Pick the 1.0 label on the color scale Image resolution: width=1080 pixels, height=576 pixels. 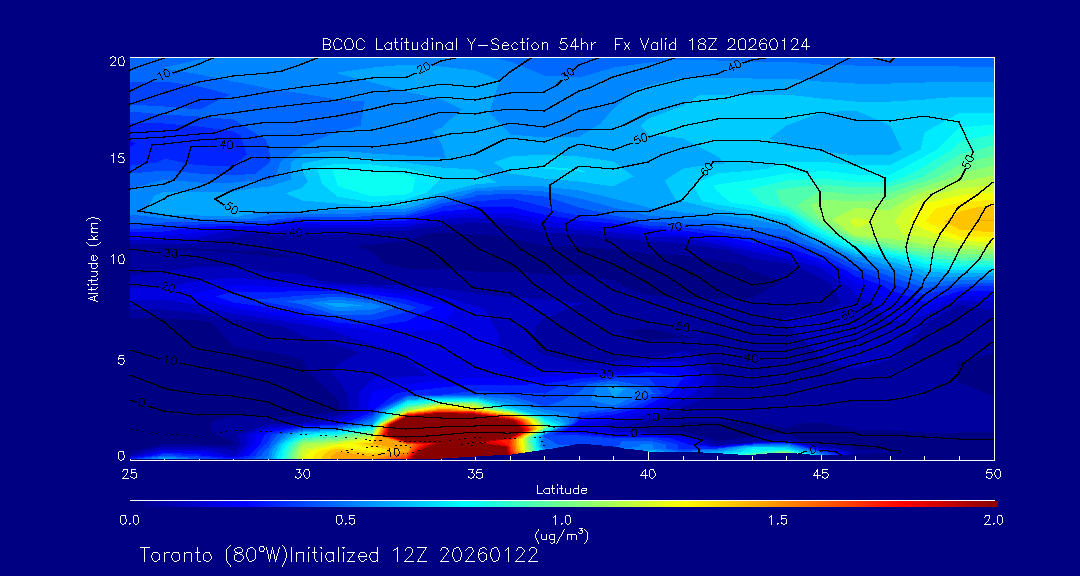[561, 520]
